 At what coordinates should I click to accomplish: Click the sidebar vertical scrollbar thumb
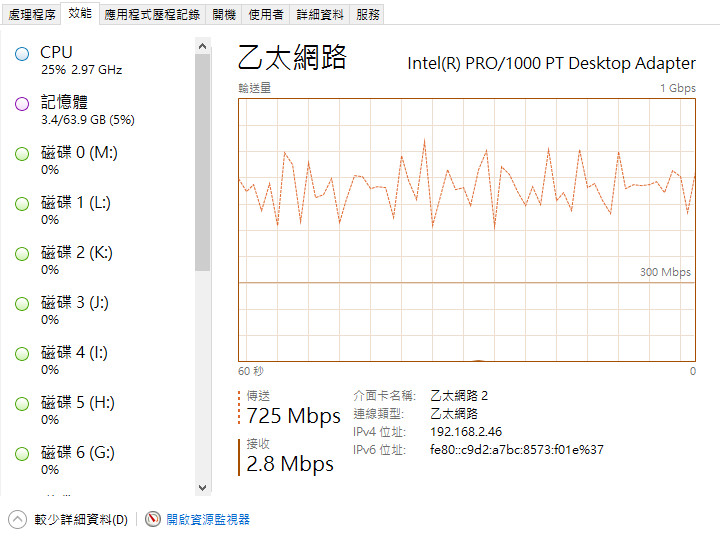click(x=202, y=163)
